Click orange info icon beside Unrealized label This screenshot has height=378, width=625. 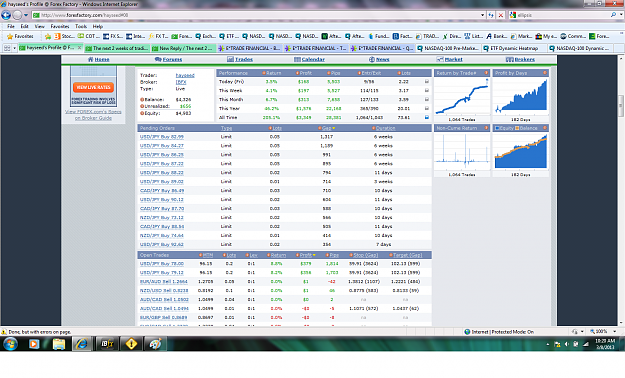pos(142,106)
